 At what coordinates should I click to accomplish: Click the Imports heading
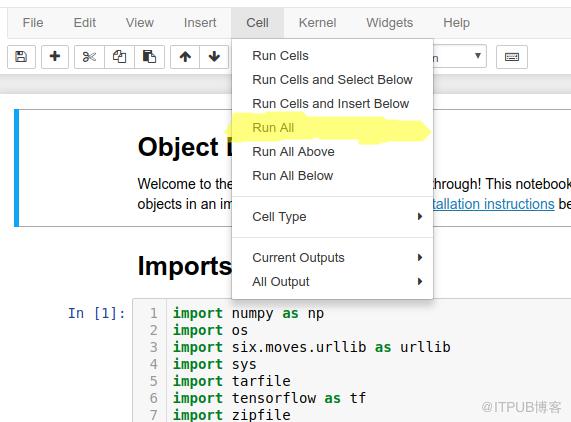[185, 266]
